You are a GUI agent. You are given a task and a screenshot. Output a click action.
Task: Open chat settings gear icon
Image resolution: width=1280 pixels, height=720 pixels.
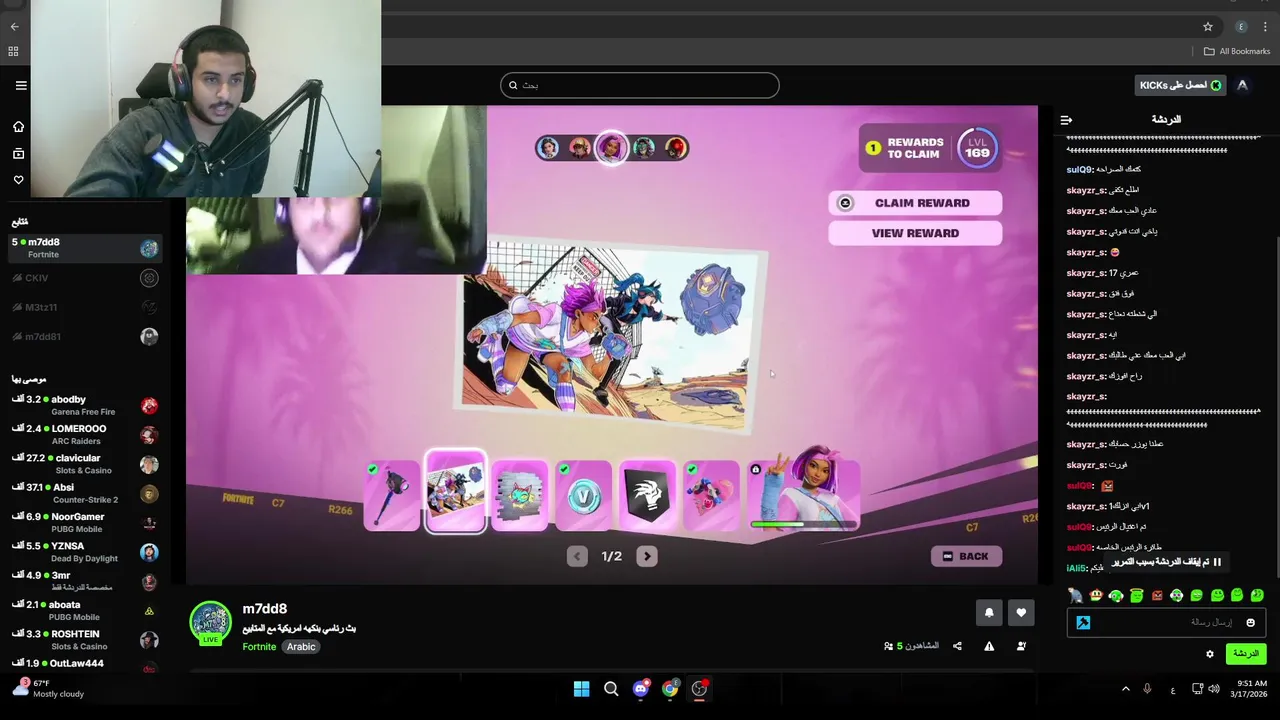pyautogui.click(x=1209, y=654)
